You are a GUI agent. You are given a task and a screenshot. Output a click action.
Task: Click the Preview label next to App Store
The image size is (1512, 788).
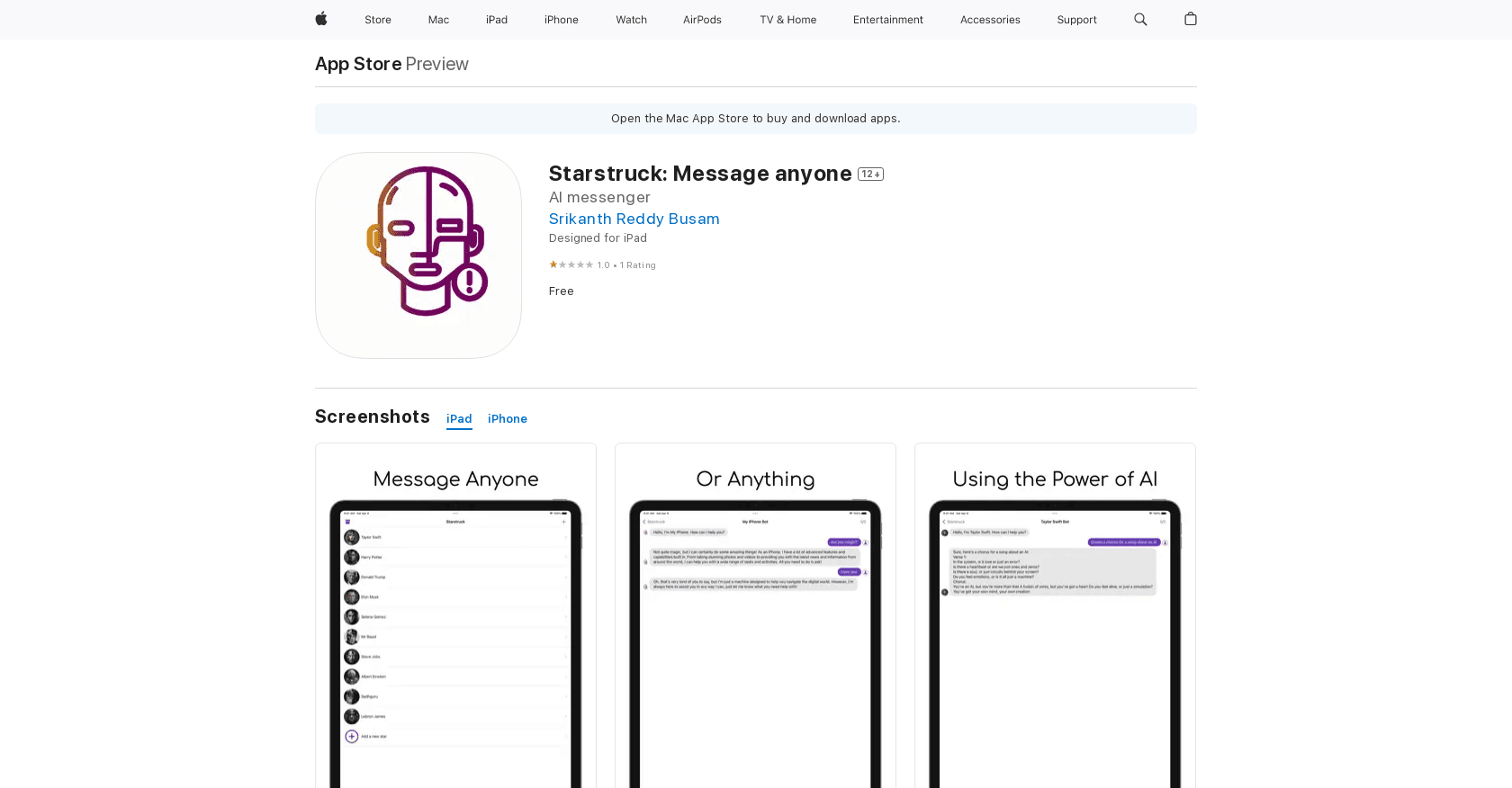[x=436, y=64]
